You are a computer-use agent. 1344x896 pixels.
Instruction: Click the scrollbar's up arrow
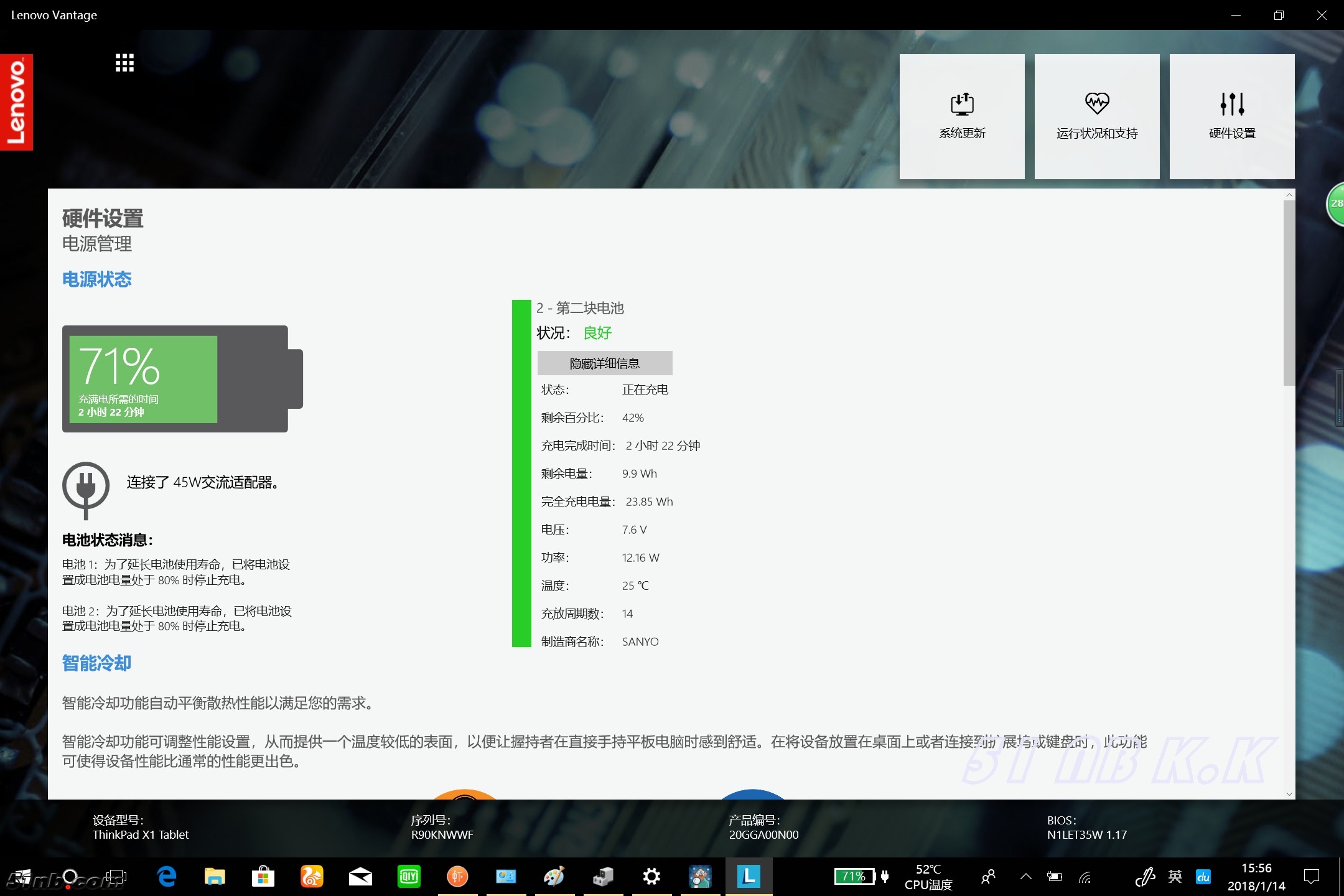click(1289, 195)
